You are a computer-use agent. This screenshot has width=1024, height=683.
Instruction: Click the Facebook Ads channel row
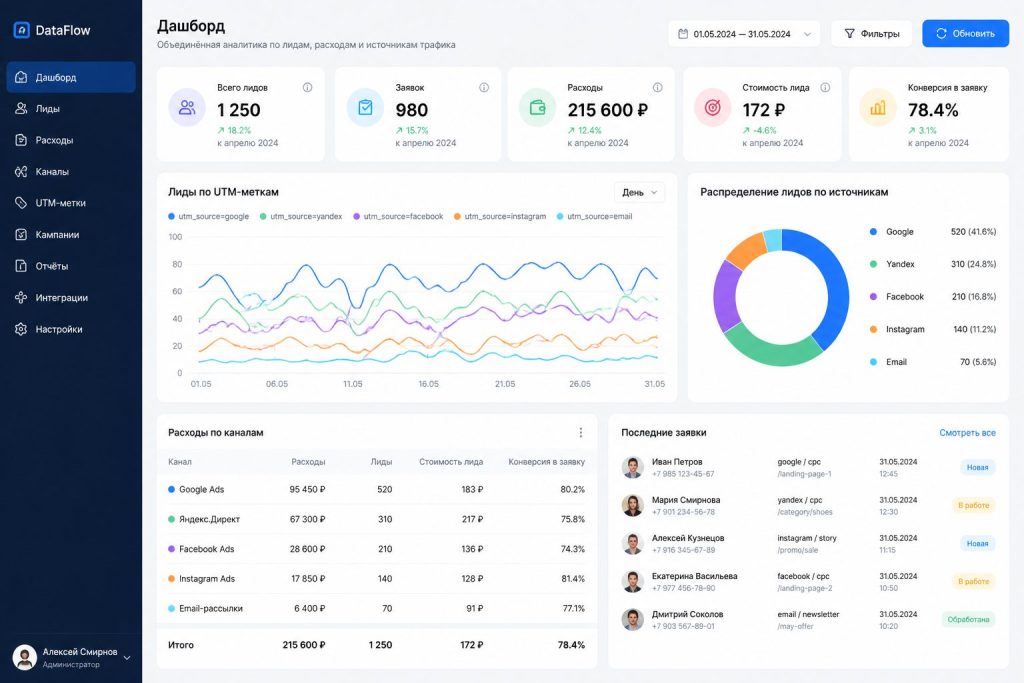tap(377, 549)
